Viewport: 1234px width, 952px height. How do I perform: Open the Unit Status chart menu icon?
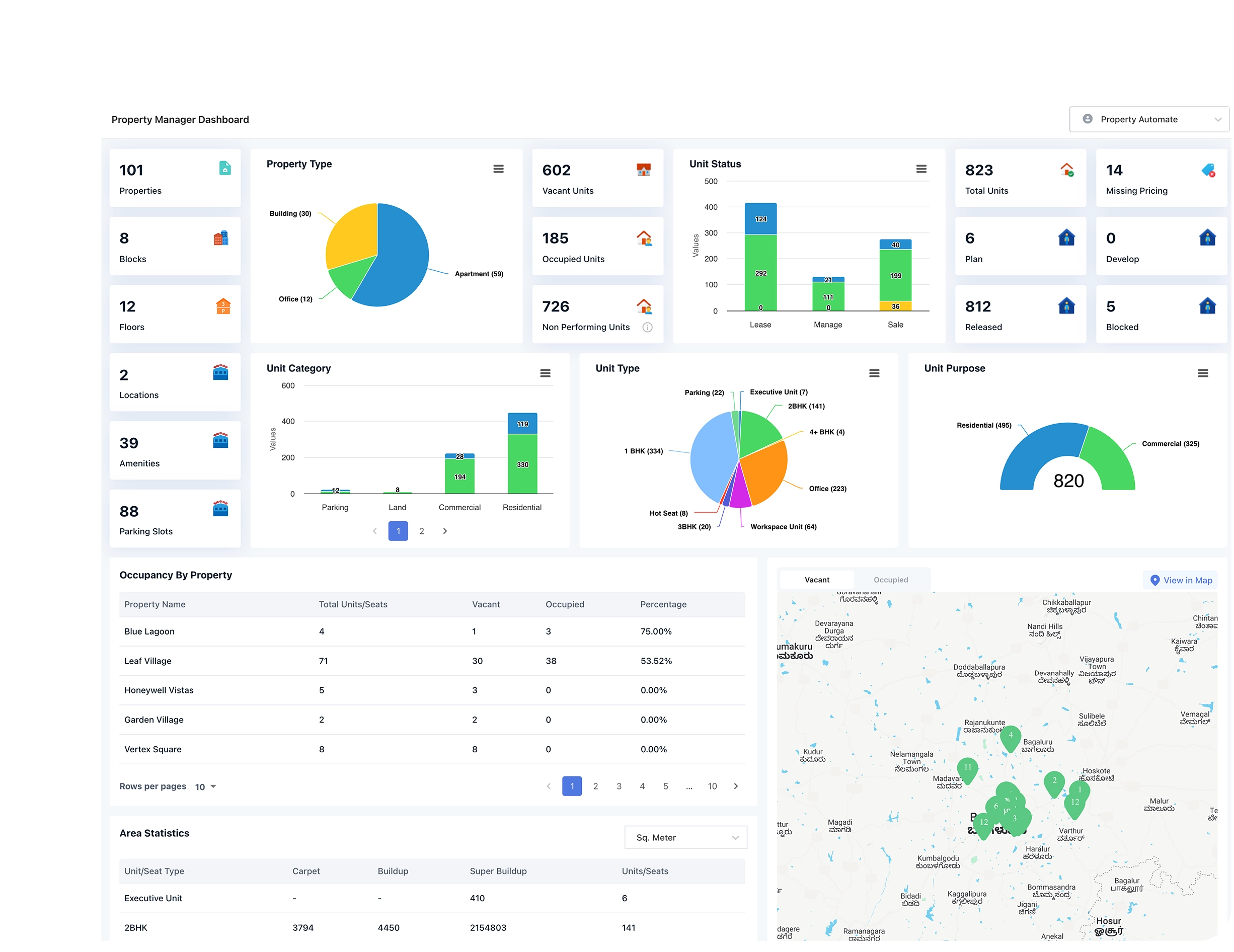coord(921,169)
